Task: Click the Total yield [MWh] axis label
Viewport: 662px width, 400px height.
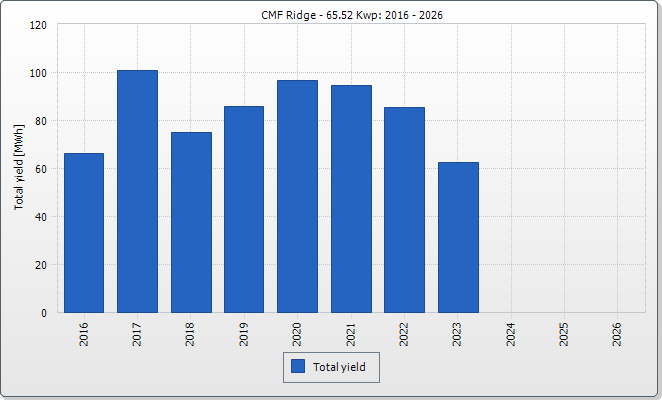Action: [x=19, y=167]
